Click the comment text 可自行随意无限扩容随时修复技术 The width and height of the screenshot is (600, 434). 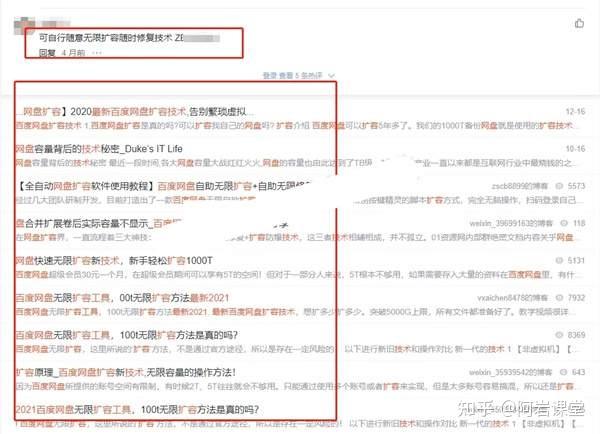106,38
